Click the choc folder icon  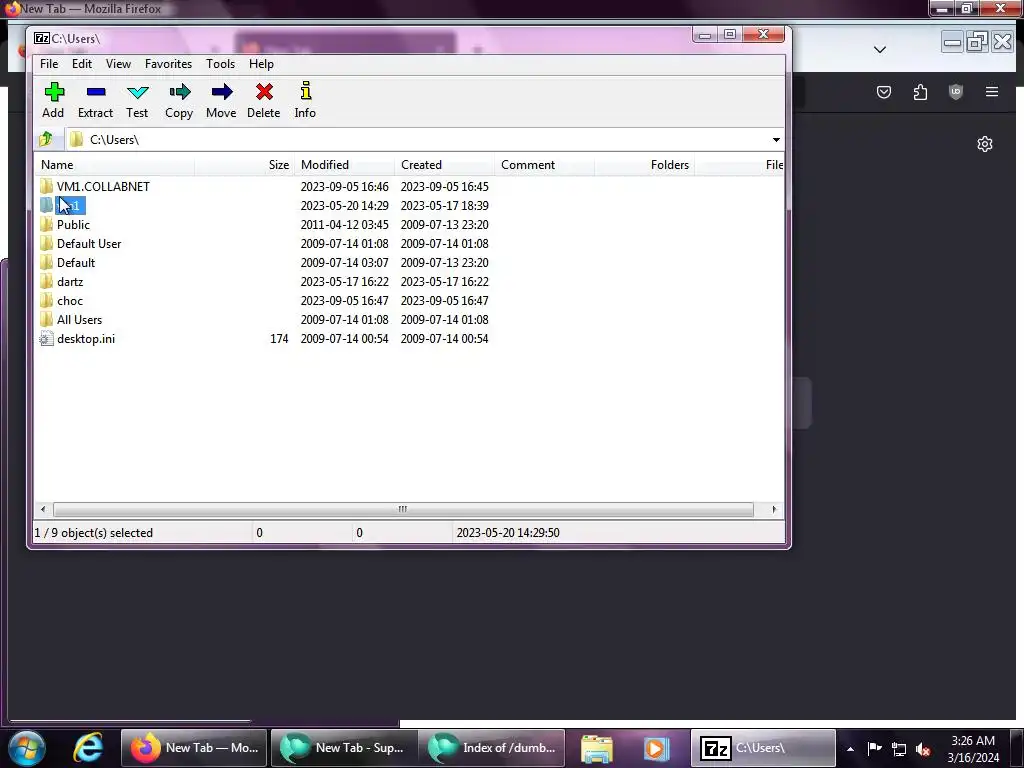[x=46, y=300]
